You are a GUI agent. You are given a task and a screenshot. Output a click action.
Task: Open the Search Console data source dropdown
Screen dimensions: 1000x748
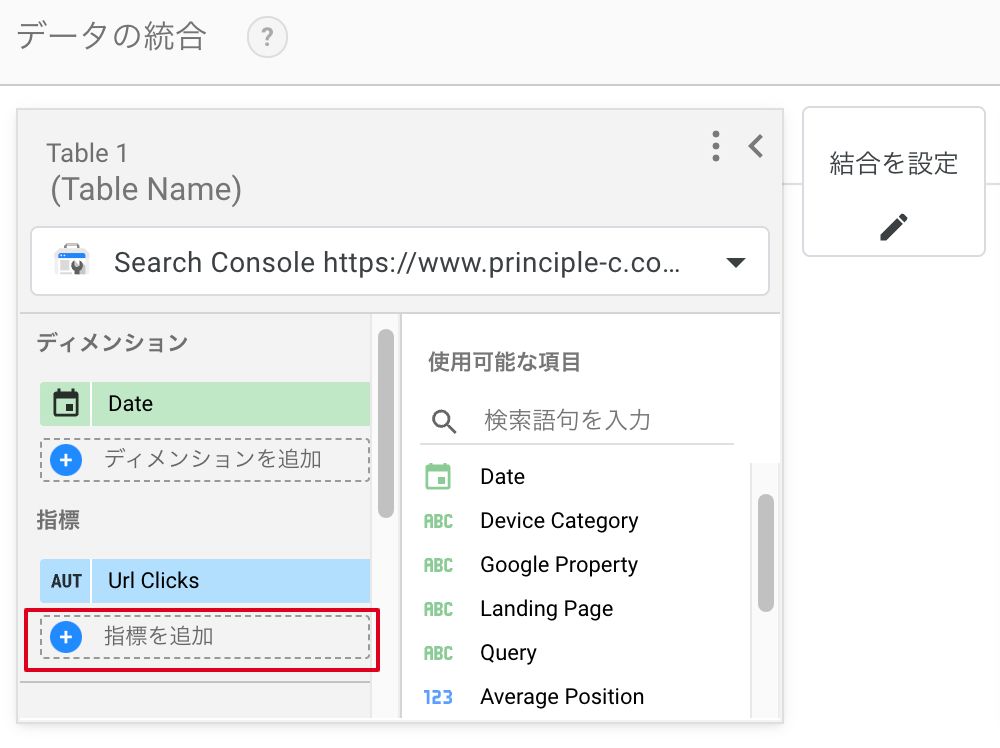pyautogui.click(x=735, y=263)
